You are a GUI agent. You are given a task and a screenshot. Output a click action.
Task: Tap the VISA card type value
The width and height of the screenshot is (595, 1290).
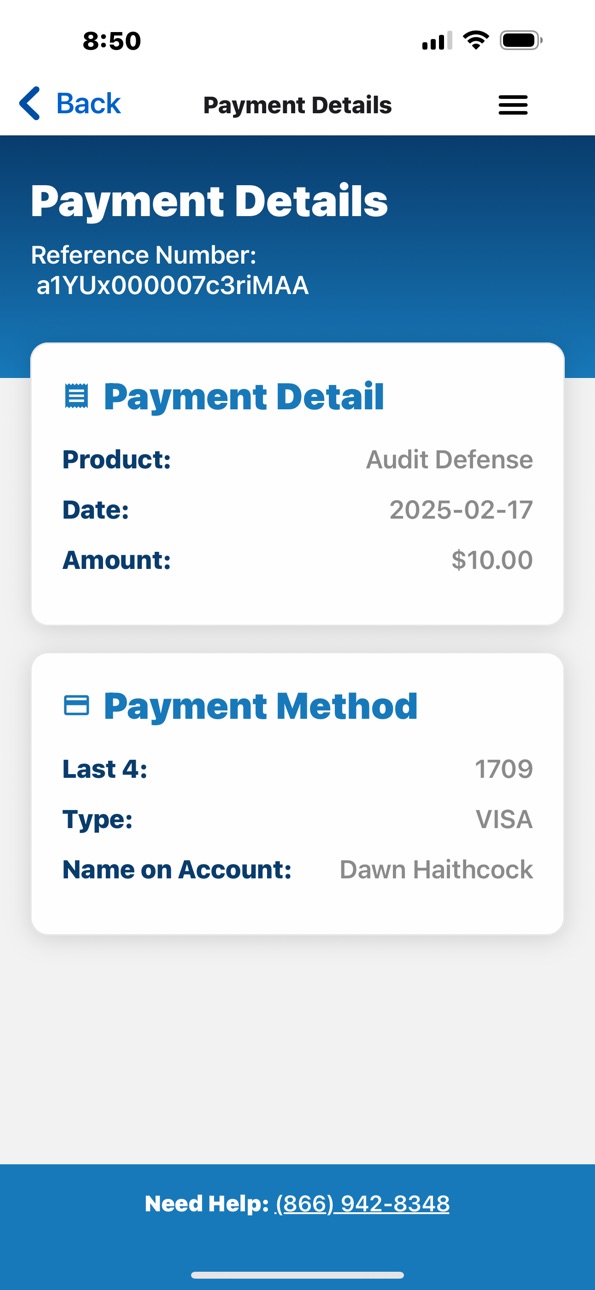[x=504, y=820]
